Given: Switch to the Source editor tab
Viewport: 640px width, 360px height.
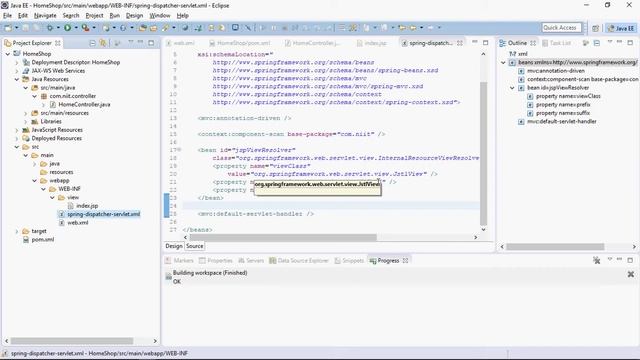Looking at the screenshot, I should pyautogui.click(x=195, y=246).
